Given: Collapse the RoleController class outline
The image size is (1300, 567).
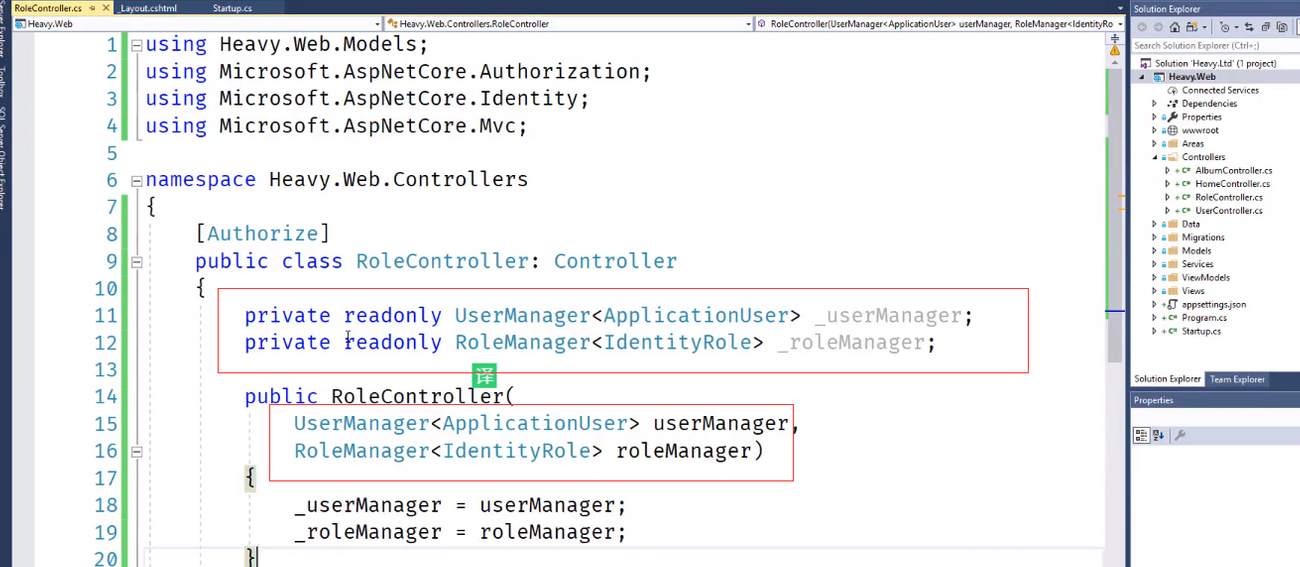Looking at the screenshot, I should click(x=136, y=261).
